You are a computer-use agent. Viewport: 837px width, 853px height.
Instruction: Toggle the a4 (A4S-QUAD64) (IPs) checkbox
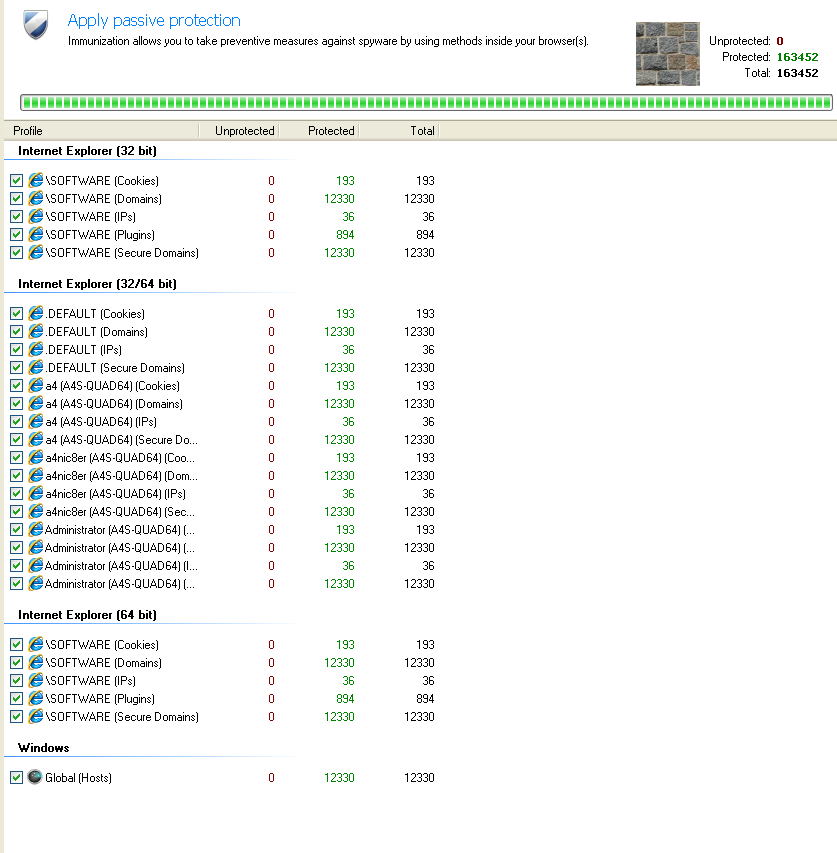pos(16,422)
